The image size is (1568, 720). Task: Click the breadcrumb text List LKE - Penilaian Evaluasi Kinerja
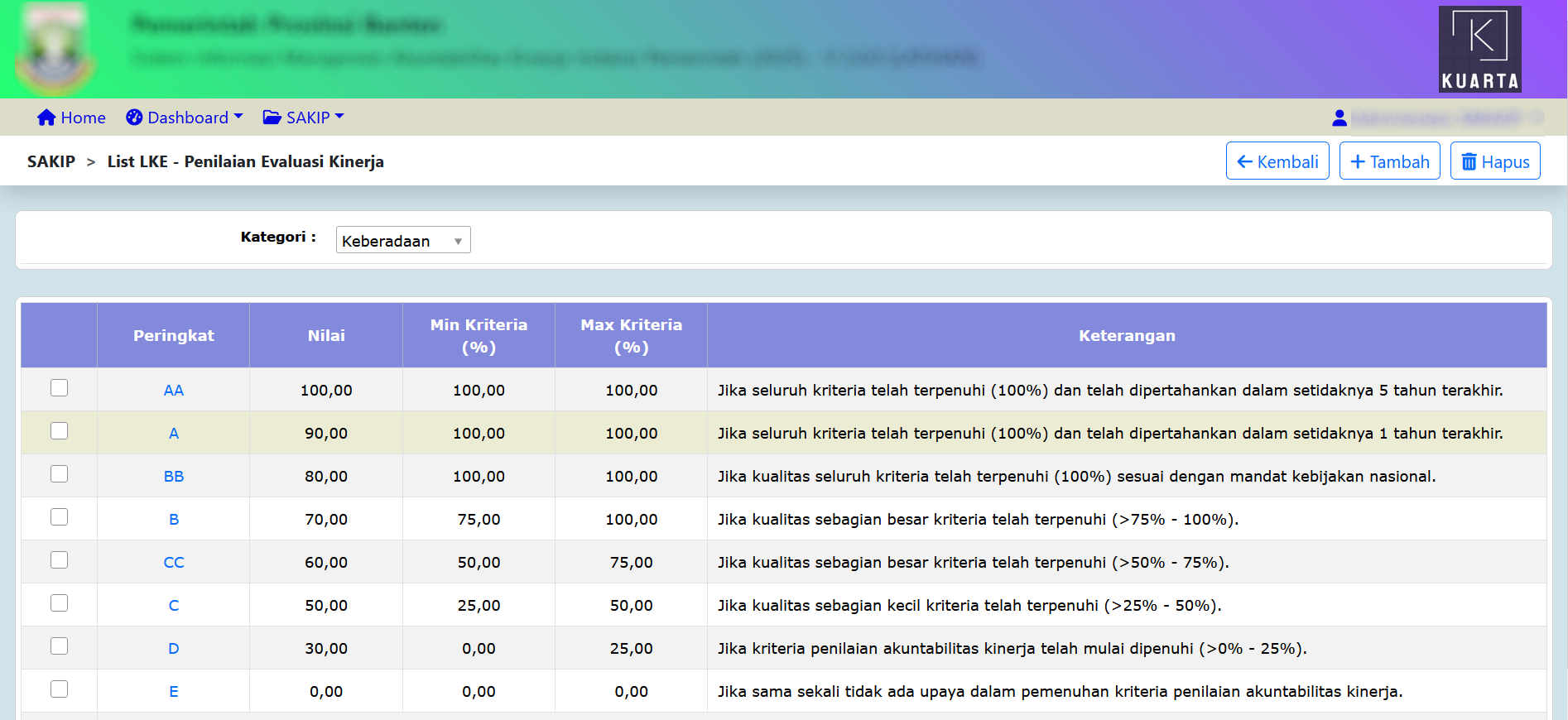246,161
